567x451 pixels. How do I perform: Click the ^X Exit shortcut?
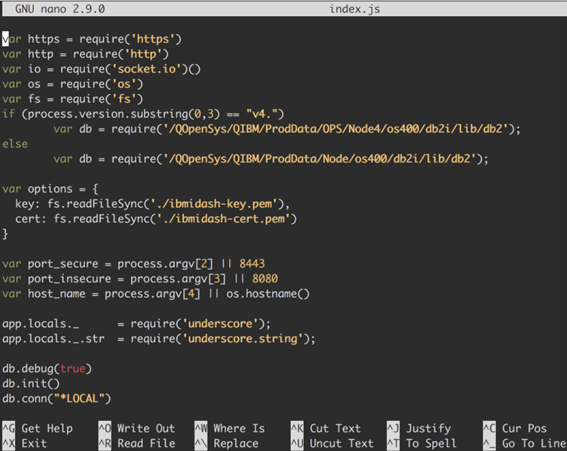pos(25,443)
